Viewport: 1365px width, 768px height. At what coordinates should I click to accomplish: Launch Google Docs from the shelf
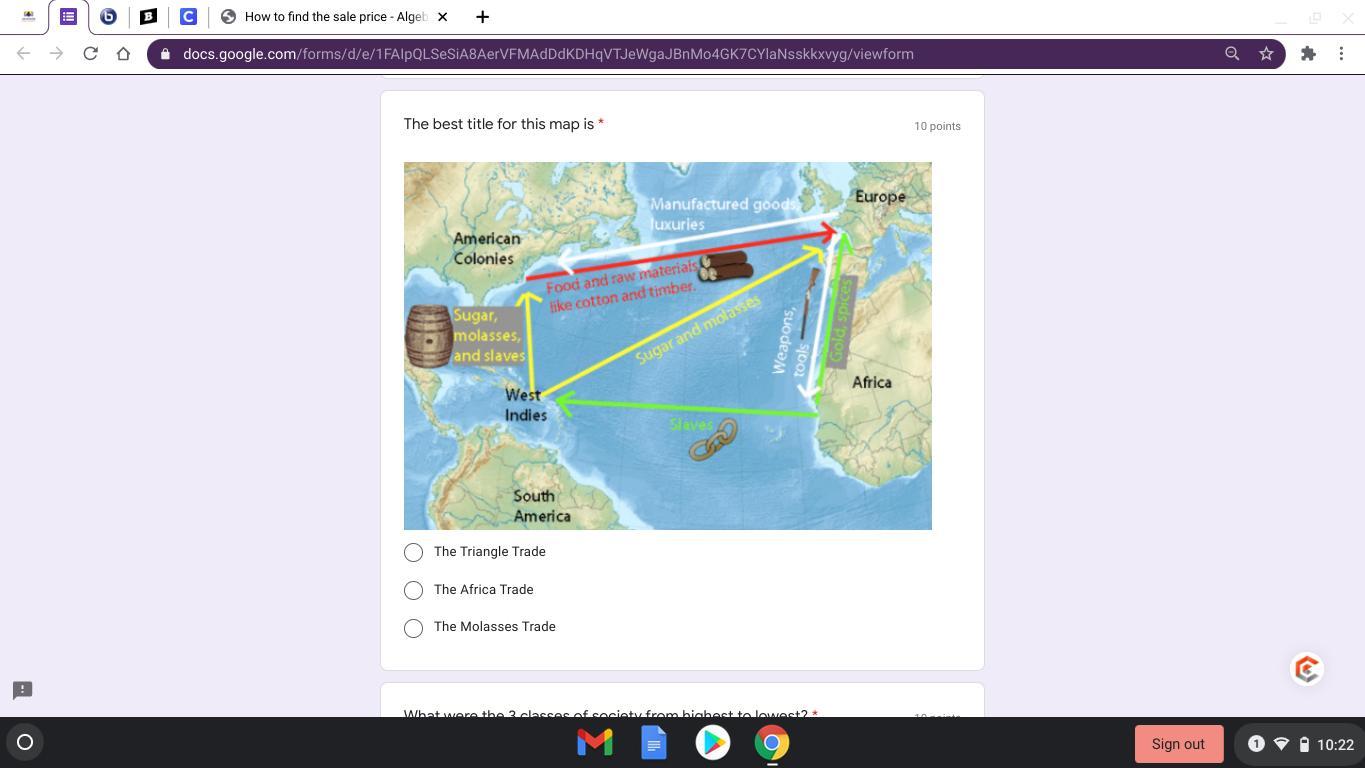tap(654, 742)
